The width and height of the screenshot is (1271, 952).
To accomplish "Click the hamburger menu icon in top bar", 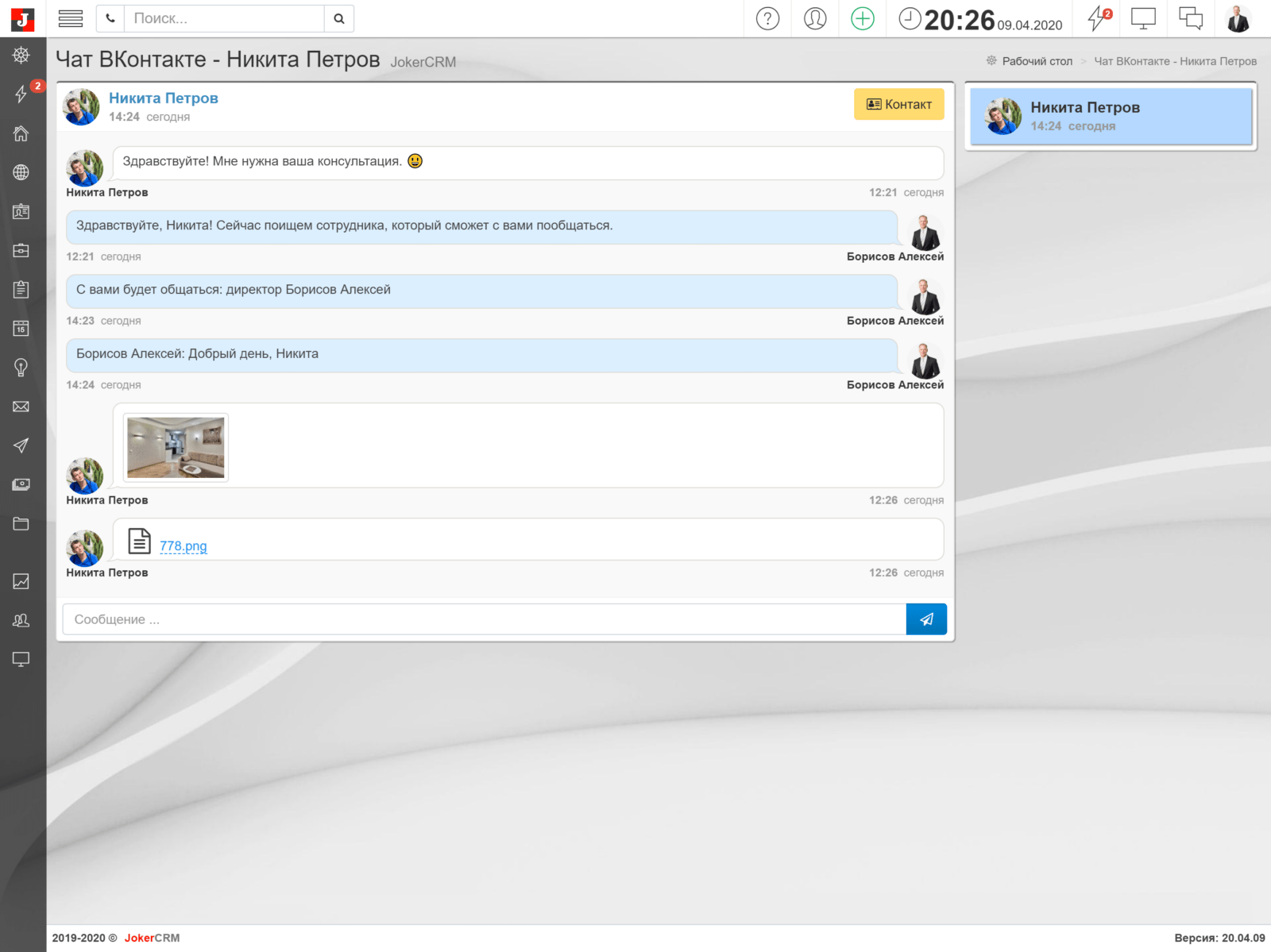I will coord(71,18).
